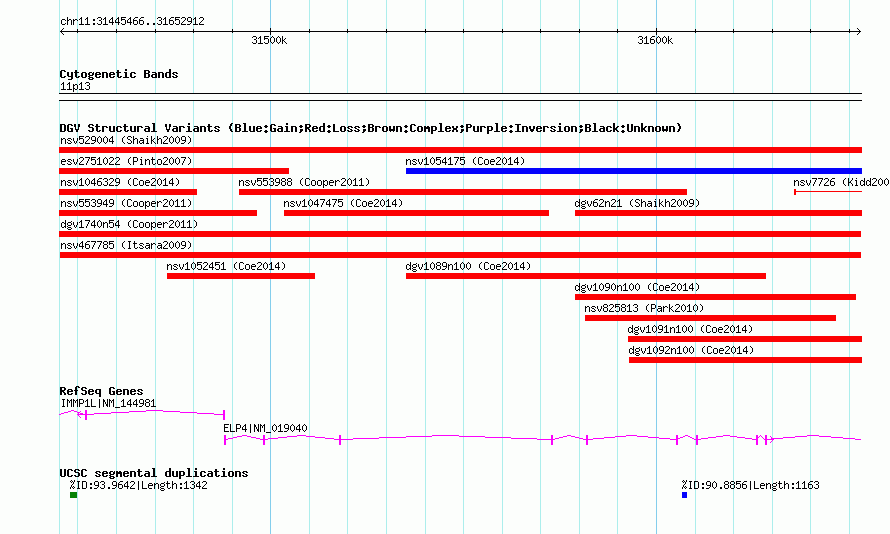The width and height of the screenshot is (890, 534).
Task: Click the DGV Structural Variants track title
Action: click(x=371, y=128)
